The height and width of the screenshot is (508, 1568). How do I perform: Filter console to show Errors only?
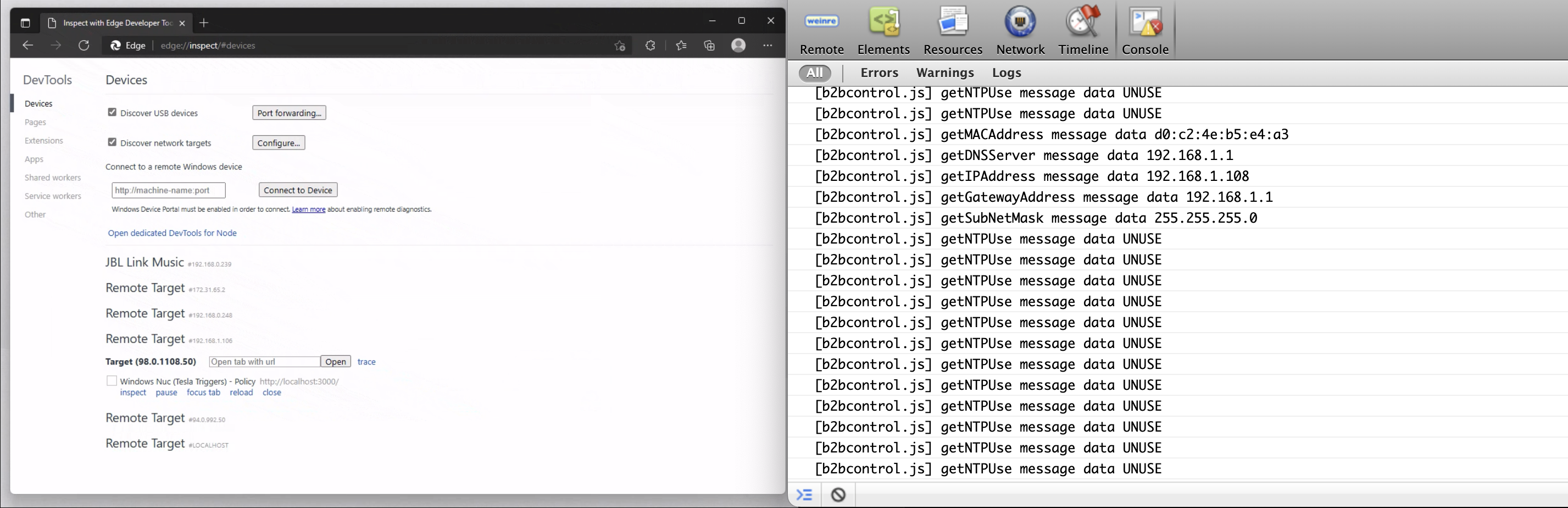click(879, 73)
